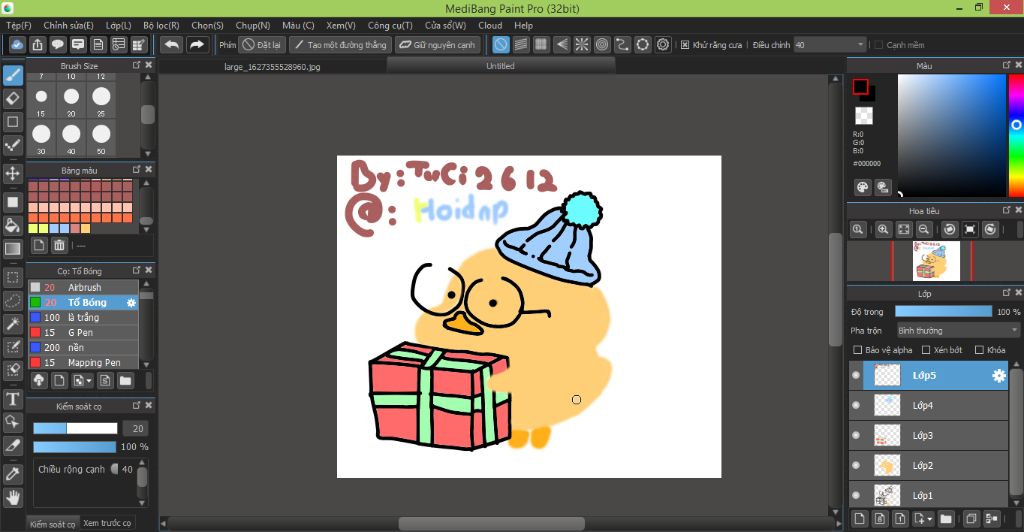Open the Pha trộn blend mode dropdown

tap(957, 330)
